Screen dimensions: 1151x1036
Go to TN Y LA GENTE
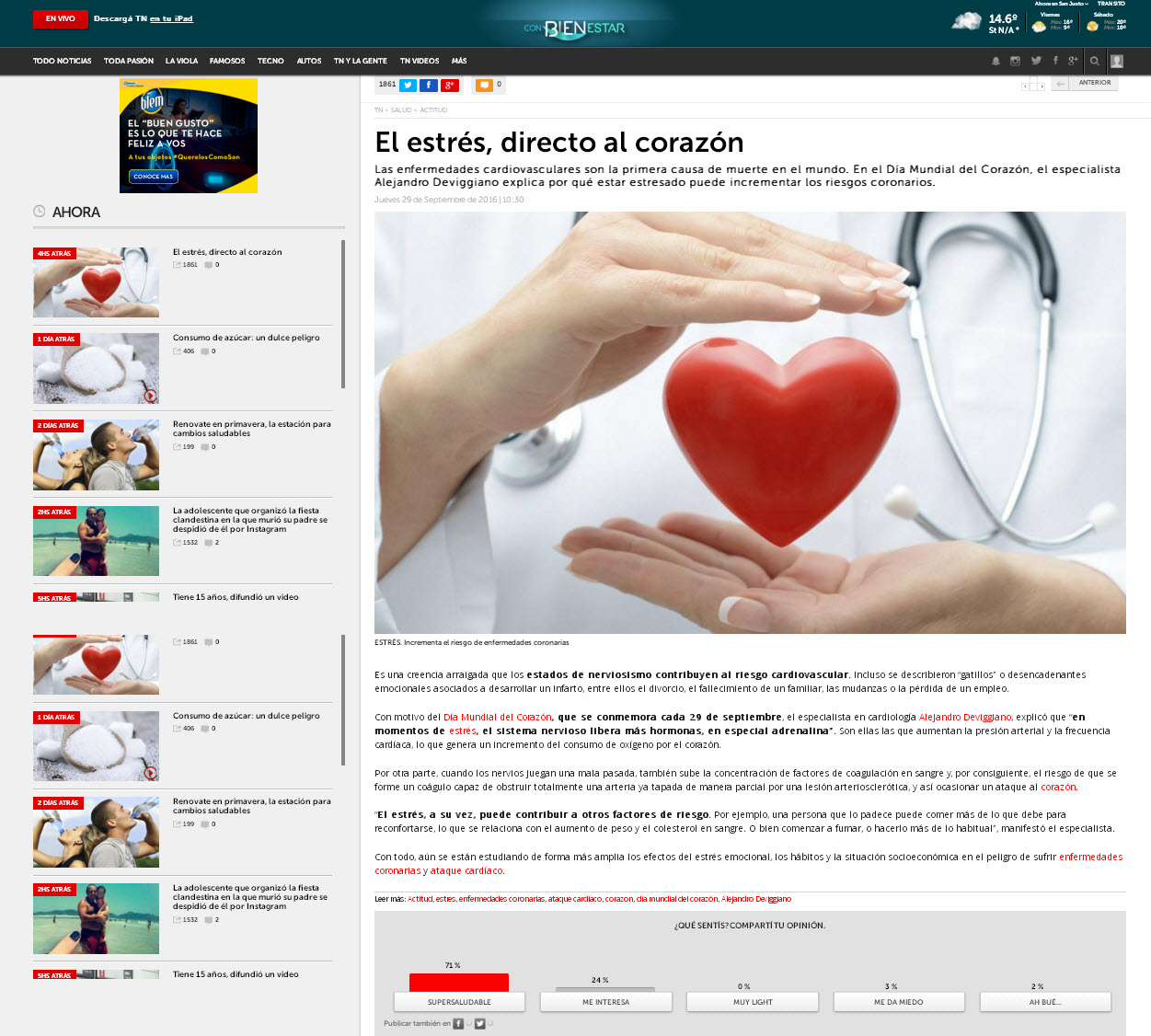point(361,62)
